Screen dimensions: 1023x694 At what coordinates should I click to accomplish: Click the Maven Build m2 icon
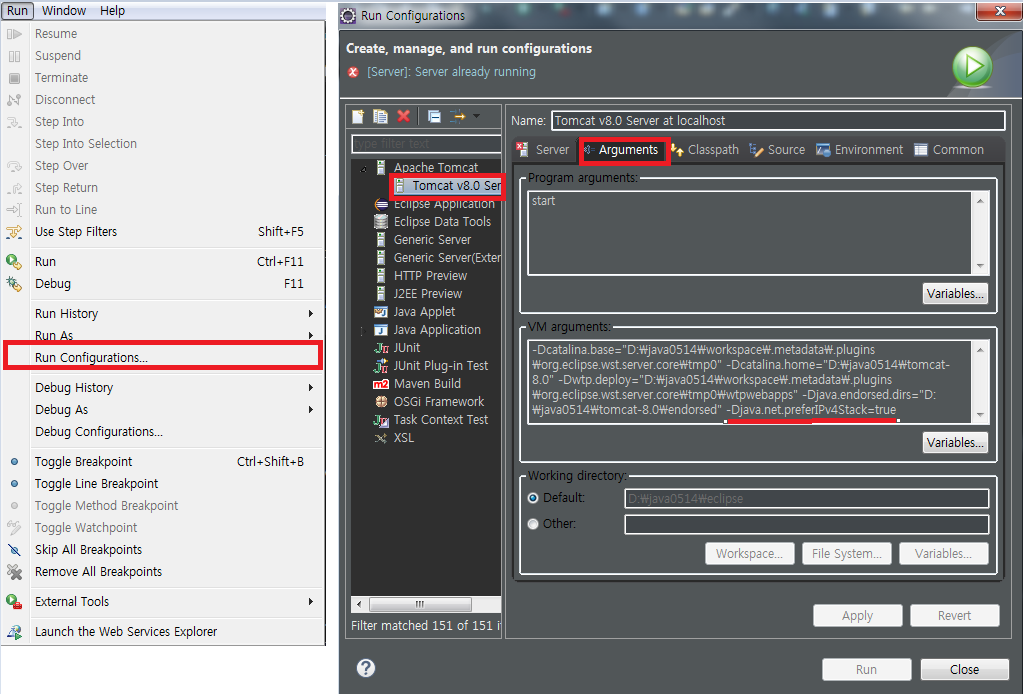pos(381,384)
